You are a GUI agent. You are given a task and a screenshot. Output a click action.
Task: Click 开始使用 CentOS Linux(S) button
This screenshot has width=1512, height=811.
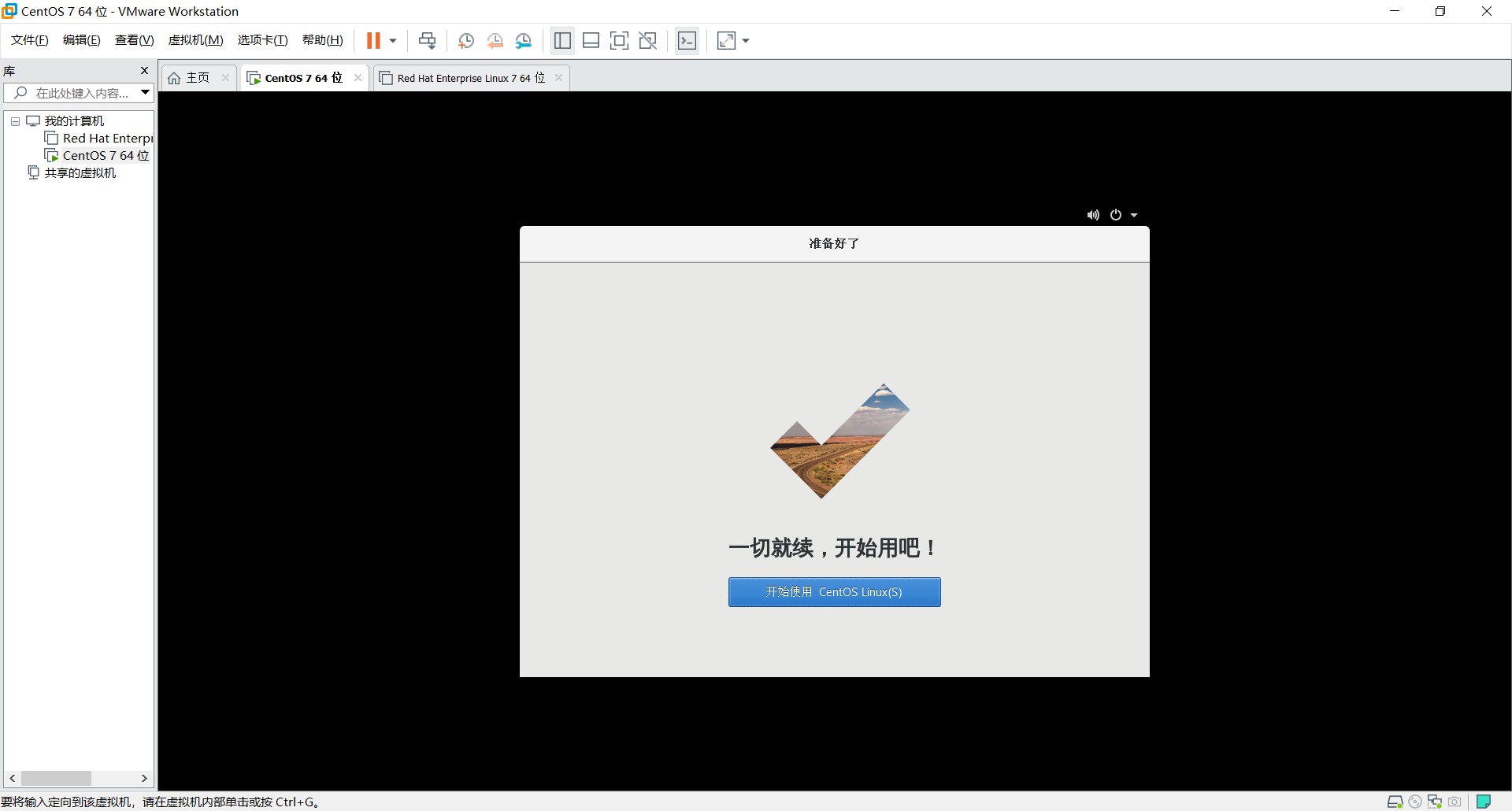click(x=834, y=591)
